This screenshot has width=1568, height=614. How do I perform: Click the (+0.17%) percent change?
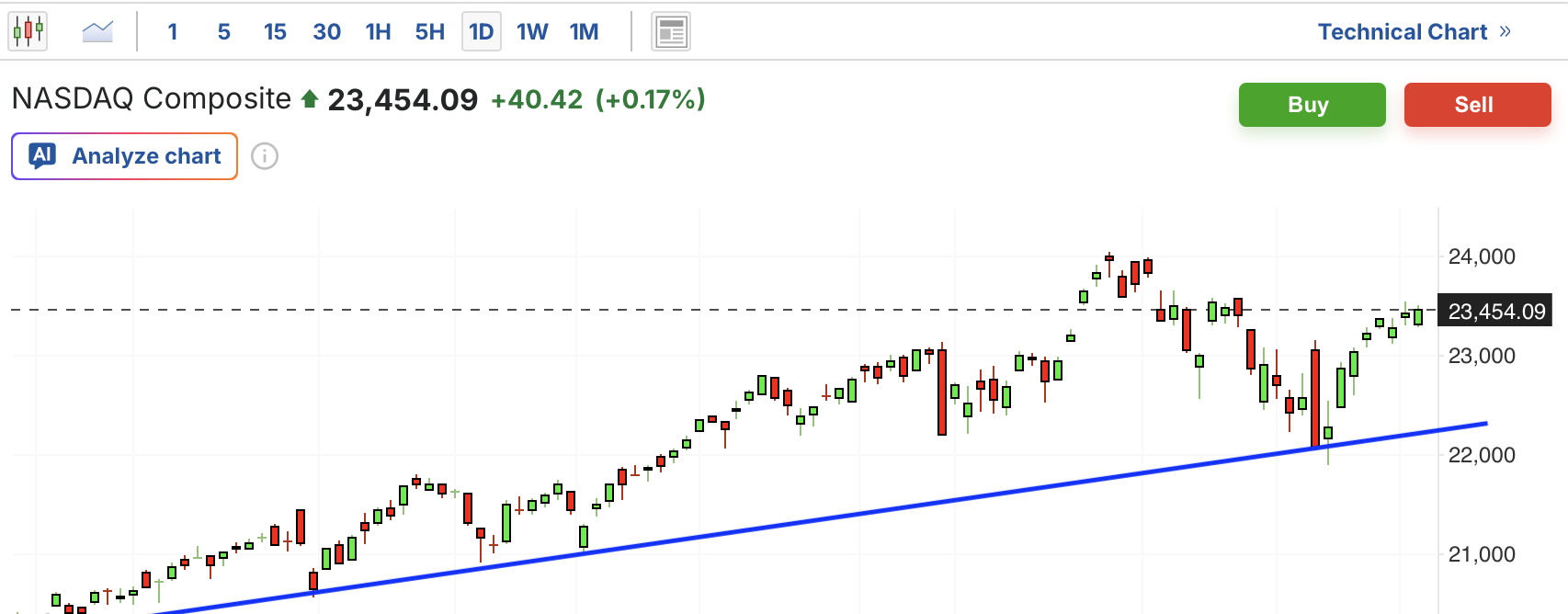pos(651,99)
